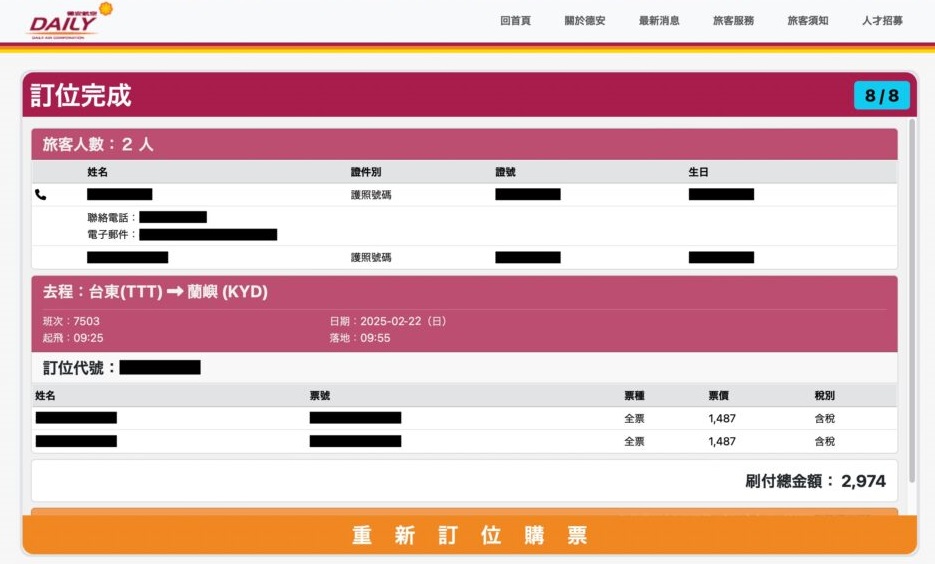Click the 票種 column header
Image resolution: width=935 pixels, height=564 pixels.
click(634, 395)
